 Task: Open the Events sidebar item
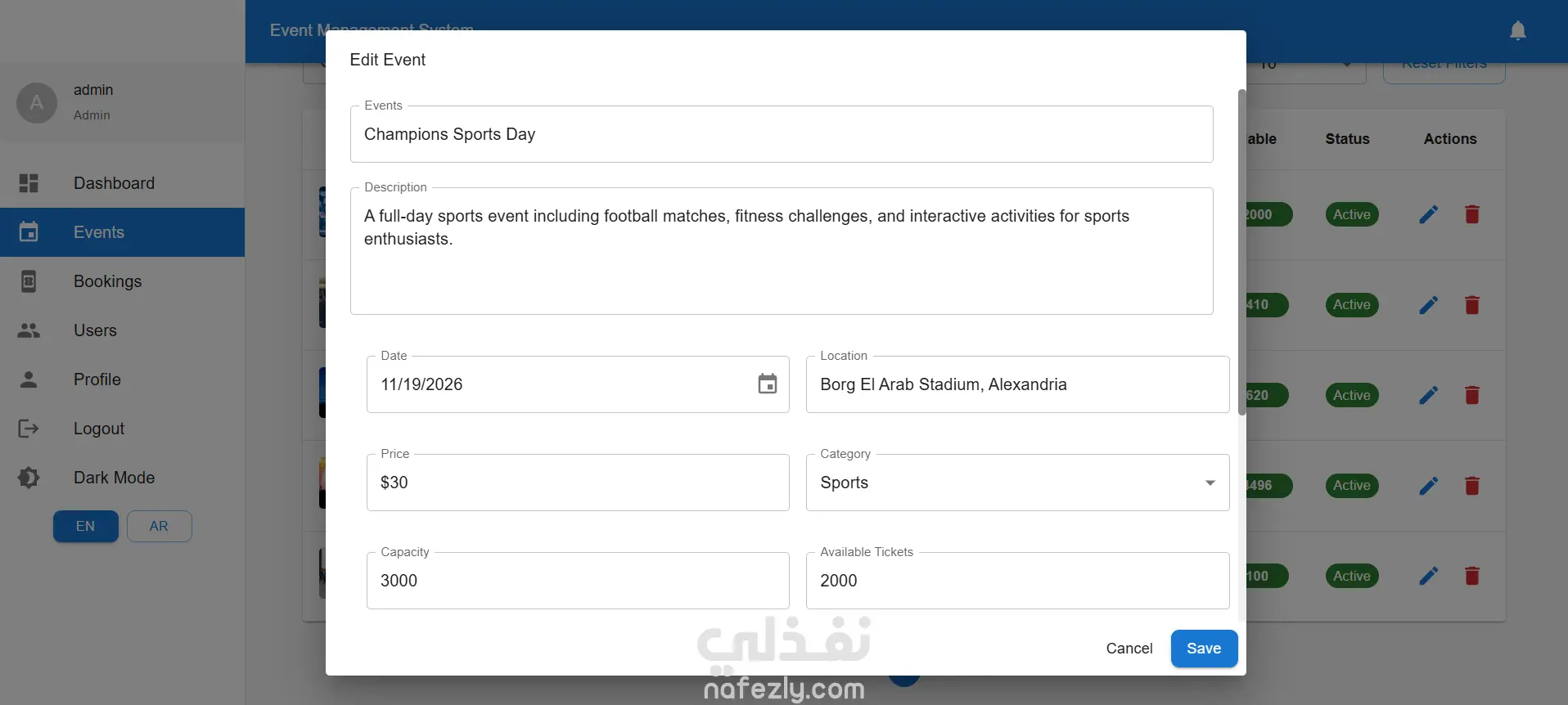(x=123, y=232)
